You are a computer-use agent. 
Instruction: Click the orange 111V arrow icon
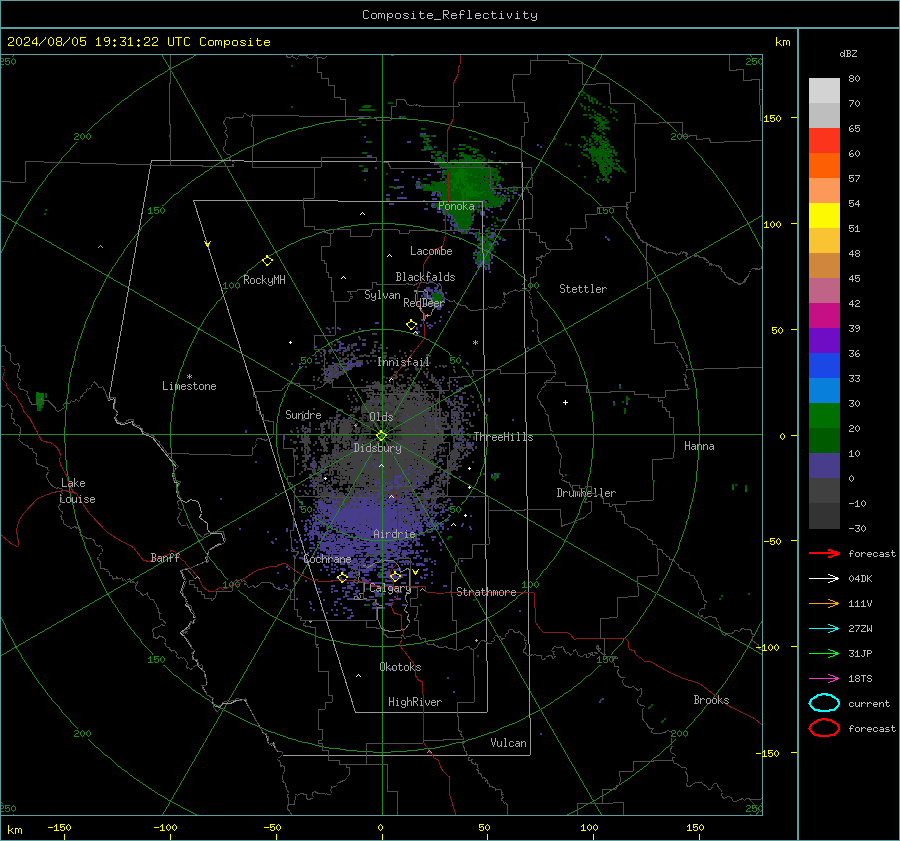click(824, 603)
